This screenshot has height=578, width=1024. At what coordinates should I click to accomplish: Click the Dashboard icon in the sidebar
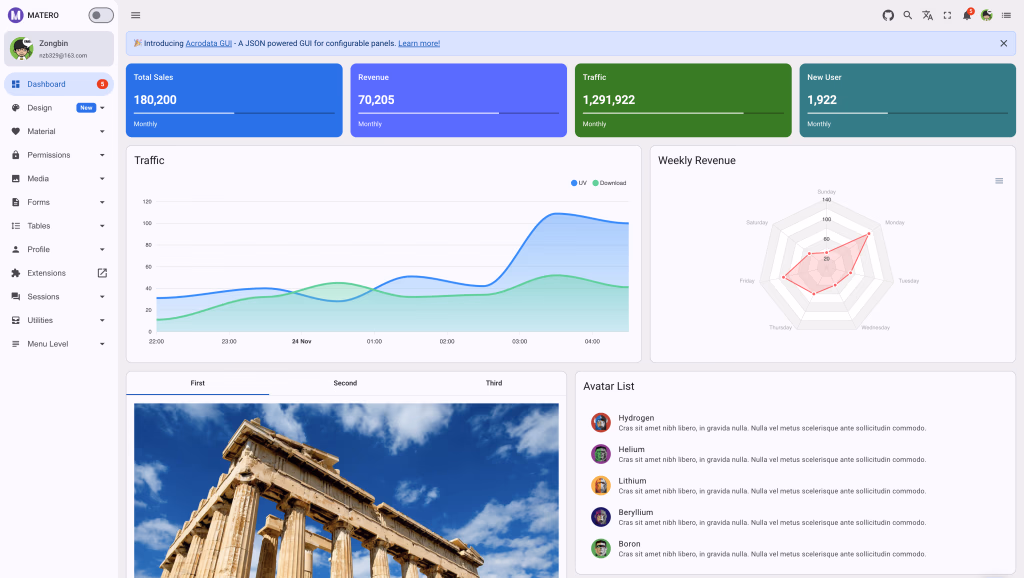point(14,84)
